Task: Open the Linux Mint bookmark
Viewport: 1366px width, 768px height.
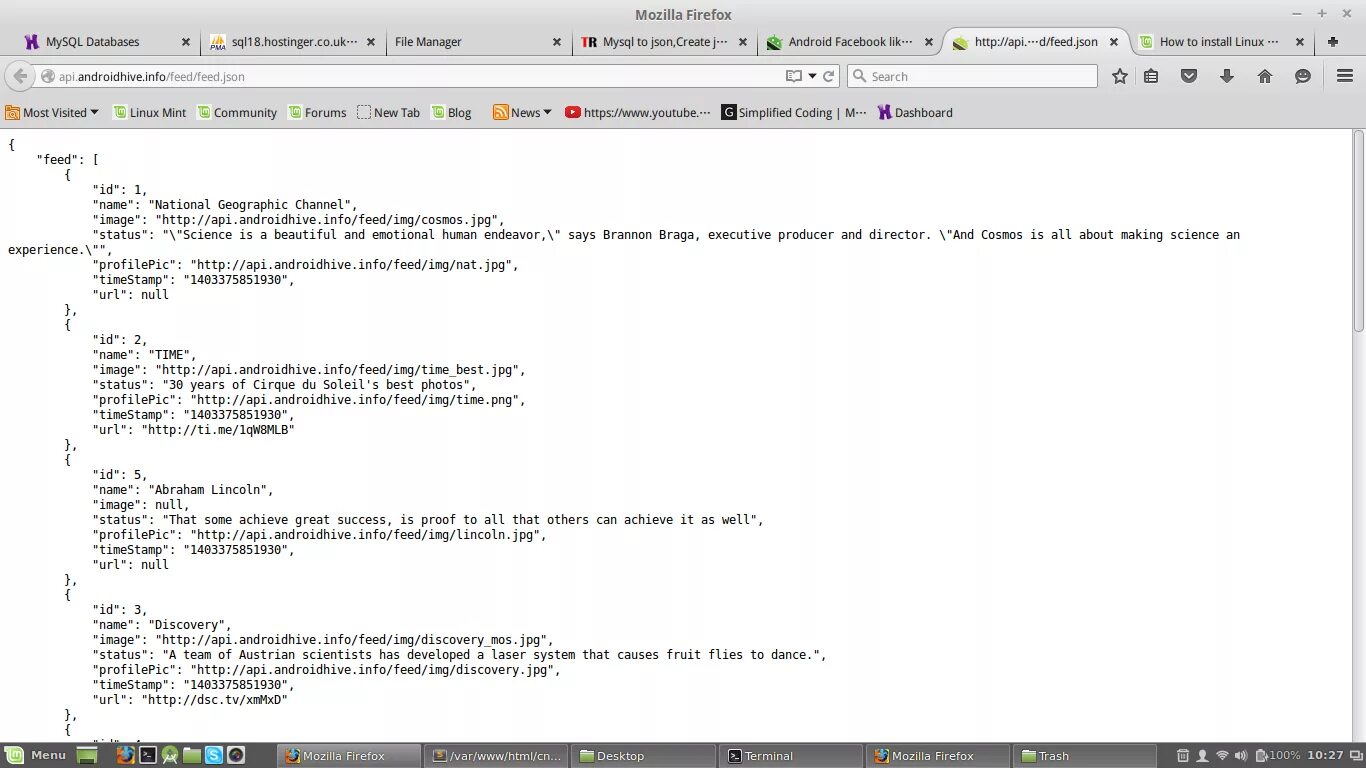Action: click(x=150, y=113)
